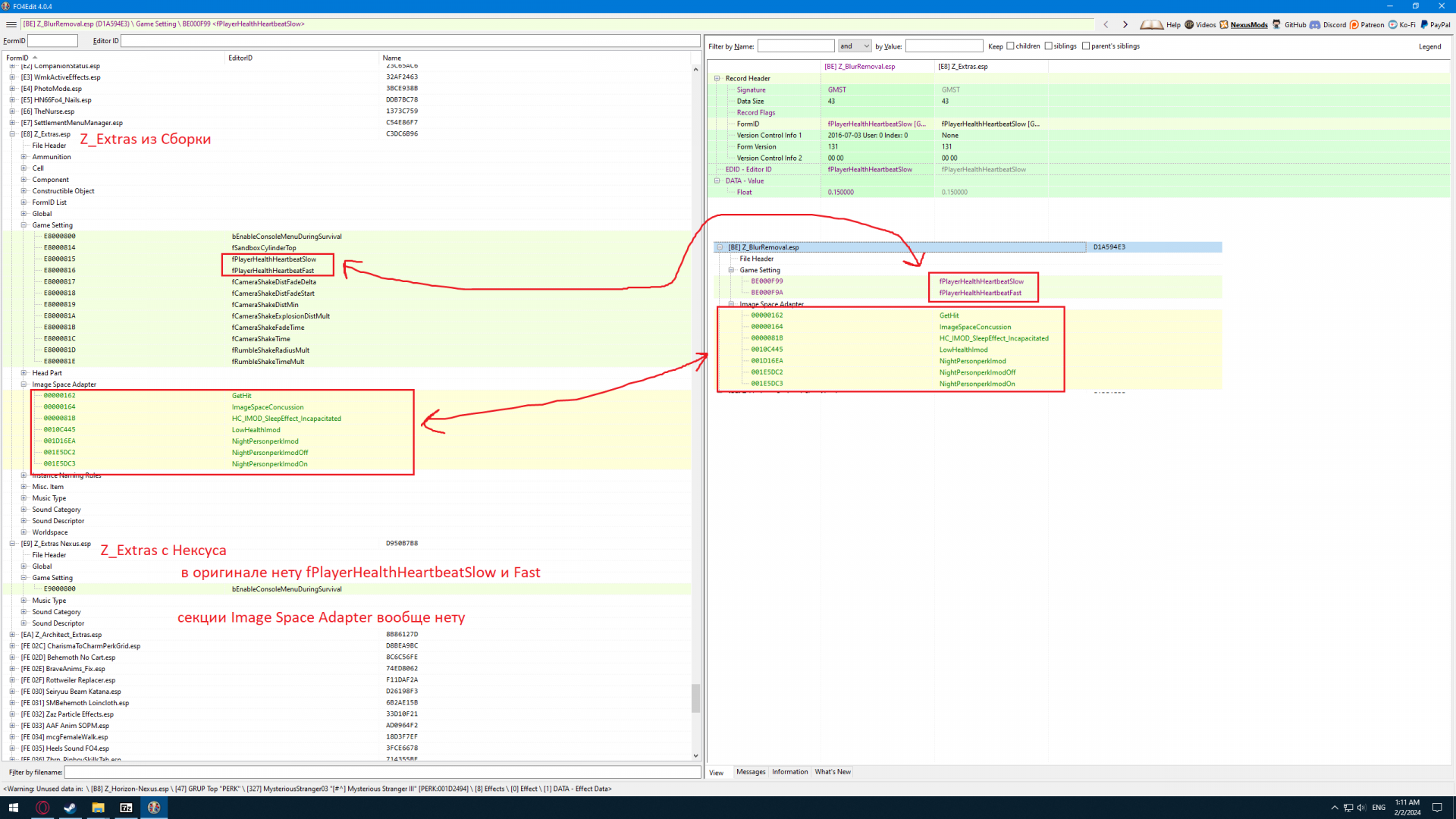The image size is (1456, 819).
Task: Click the Help book icon
Action: (1151, 24)
